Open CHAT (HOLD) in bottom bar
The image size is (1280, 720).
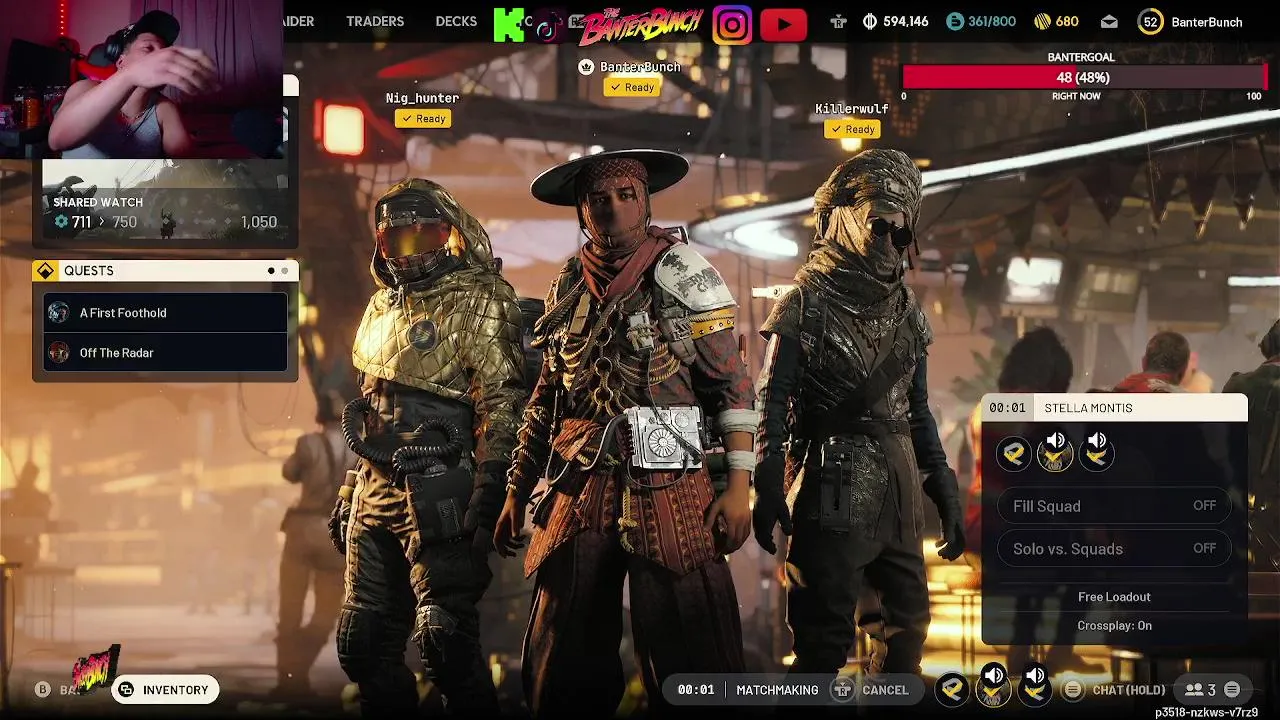click(x=1129, y=690)
